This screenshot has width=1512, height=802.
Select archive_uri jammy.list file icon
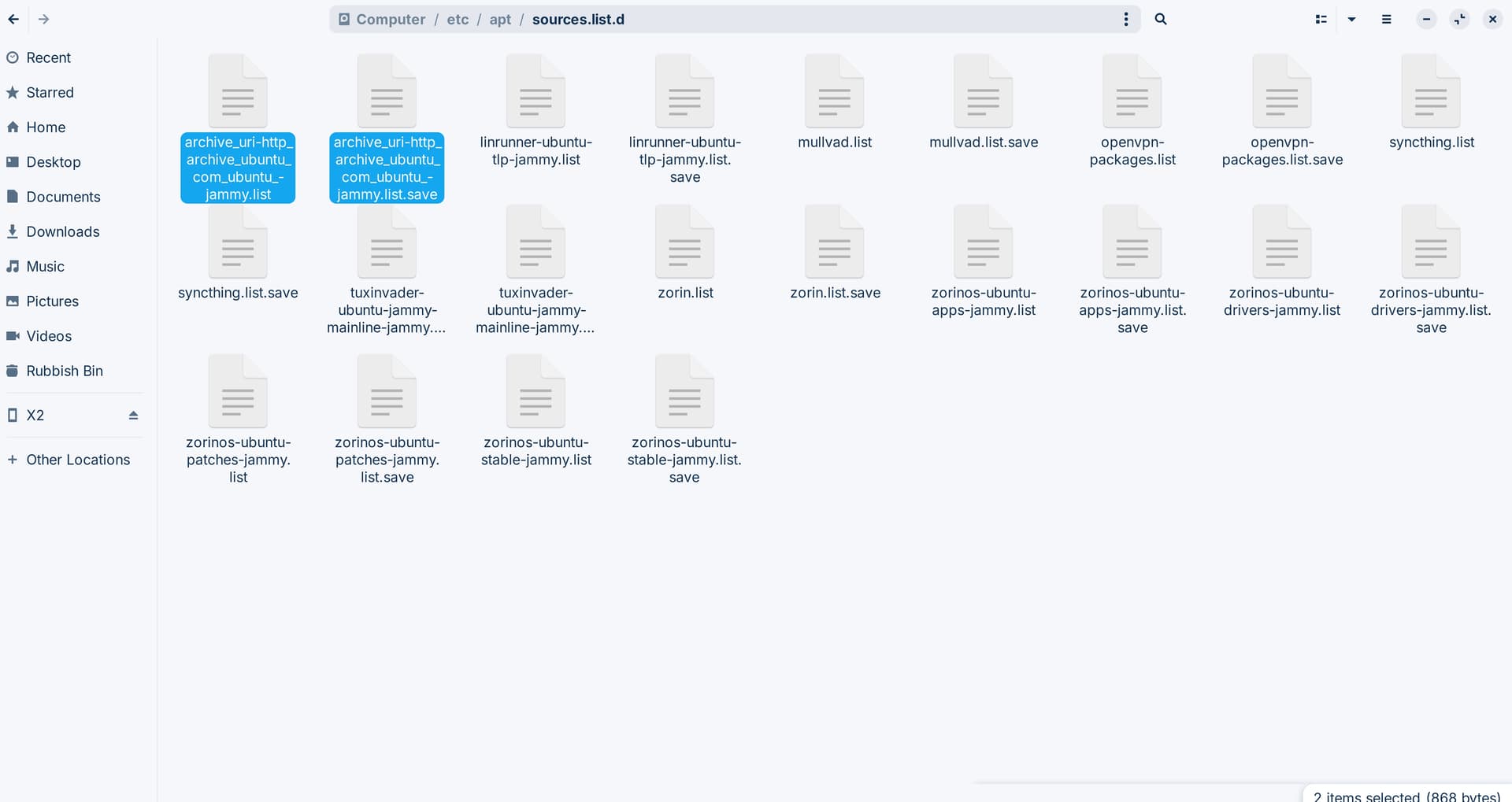[238, 91]
